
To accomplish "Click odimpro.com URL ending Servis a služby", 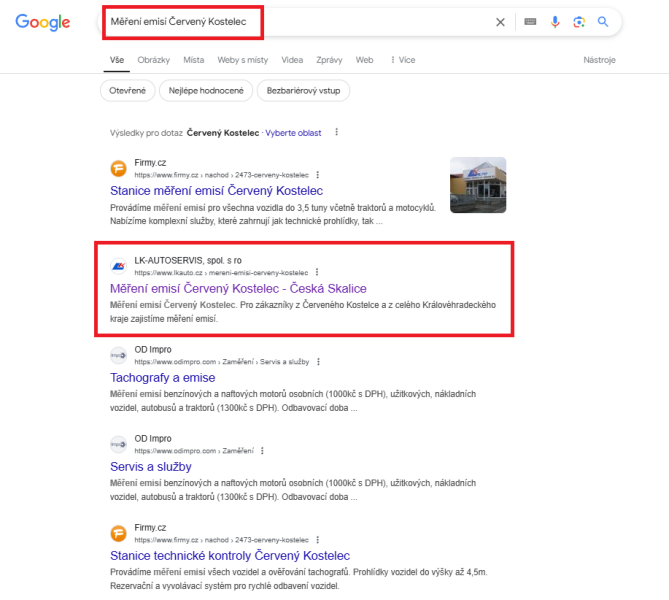I will coord(221,362).
